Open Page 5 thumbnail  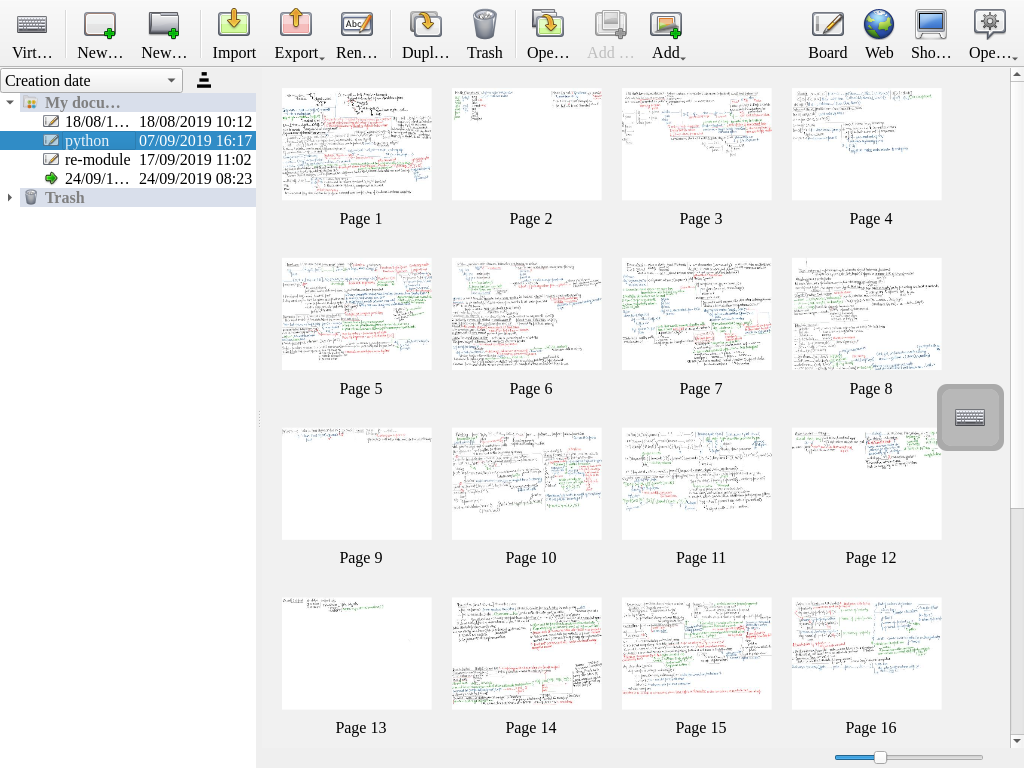pyautogui.click(x=357, y=313)
